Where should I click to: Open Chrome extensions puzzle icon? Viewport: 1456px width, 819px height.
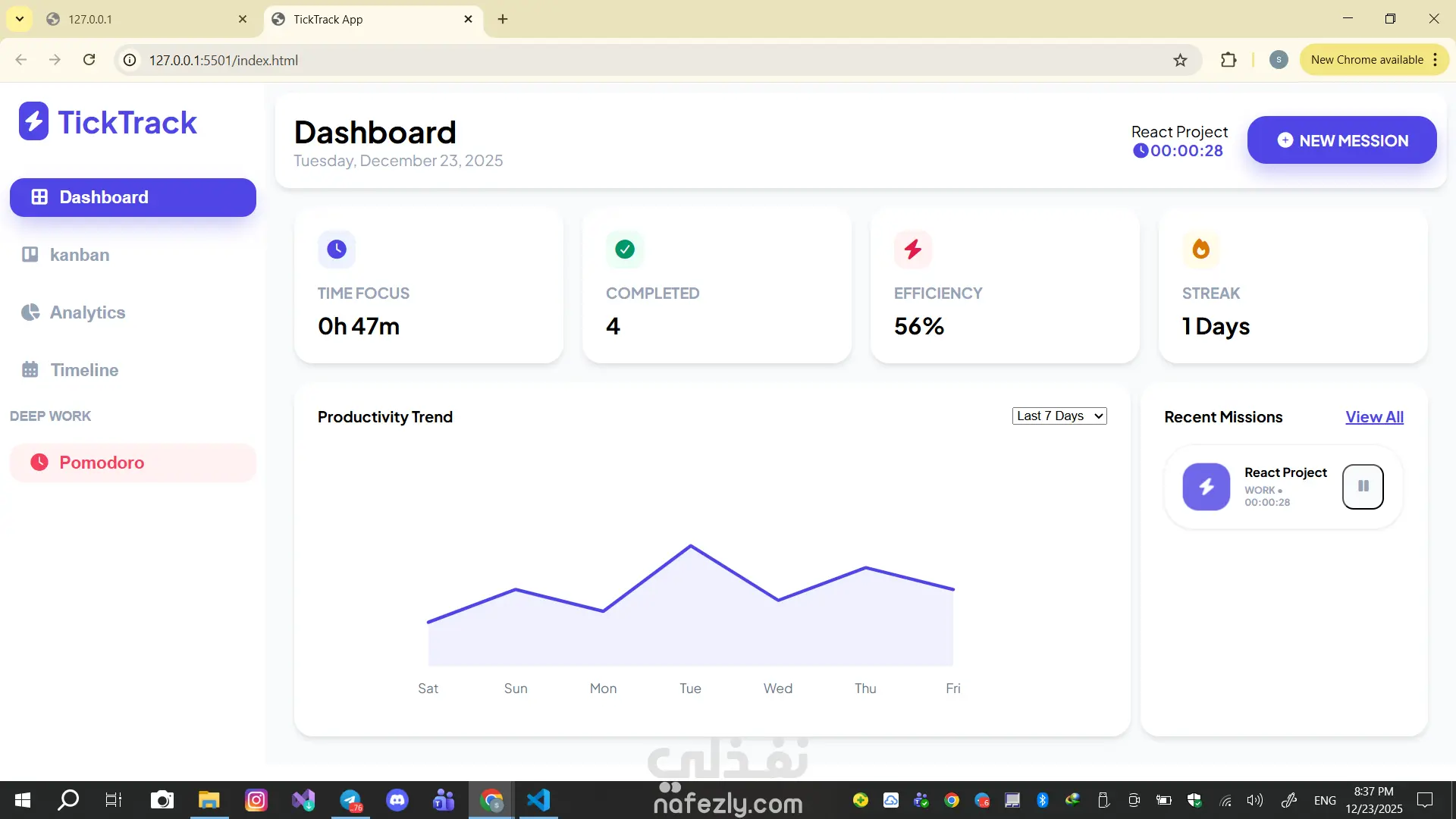pos(1228,60)
